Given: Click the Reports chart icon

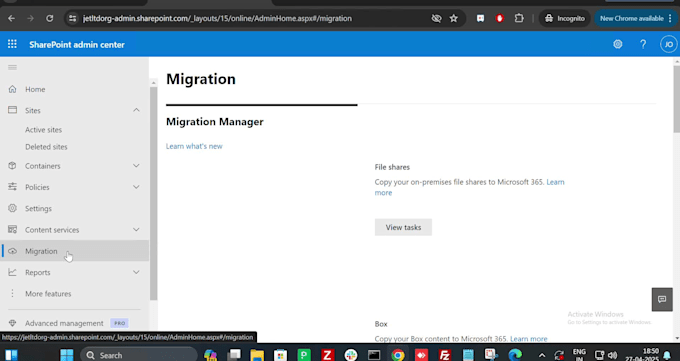Looking at the screenshot, I should tap(13, 272).
